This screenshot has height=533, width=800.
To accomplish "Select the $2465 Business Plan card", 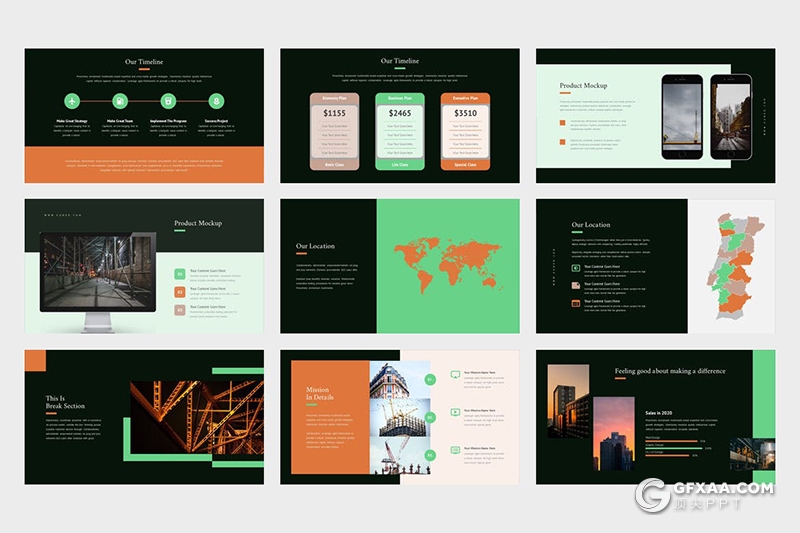I will pos(400,132).
